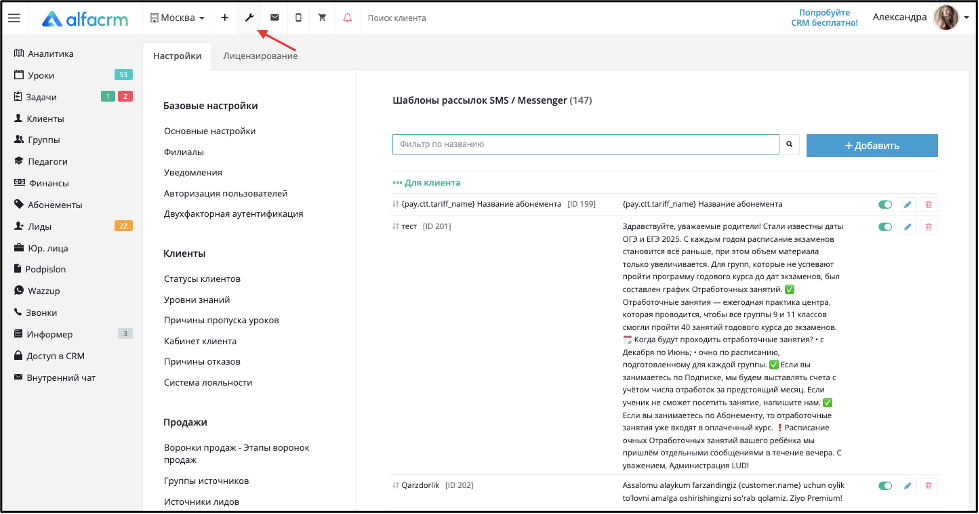This screenshot has height=514, width=979.
Task: Disable the тест template ID 201 switch
Action: 885,227
